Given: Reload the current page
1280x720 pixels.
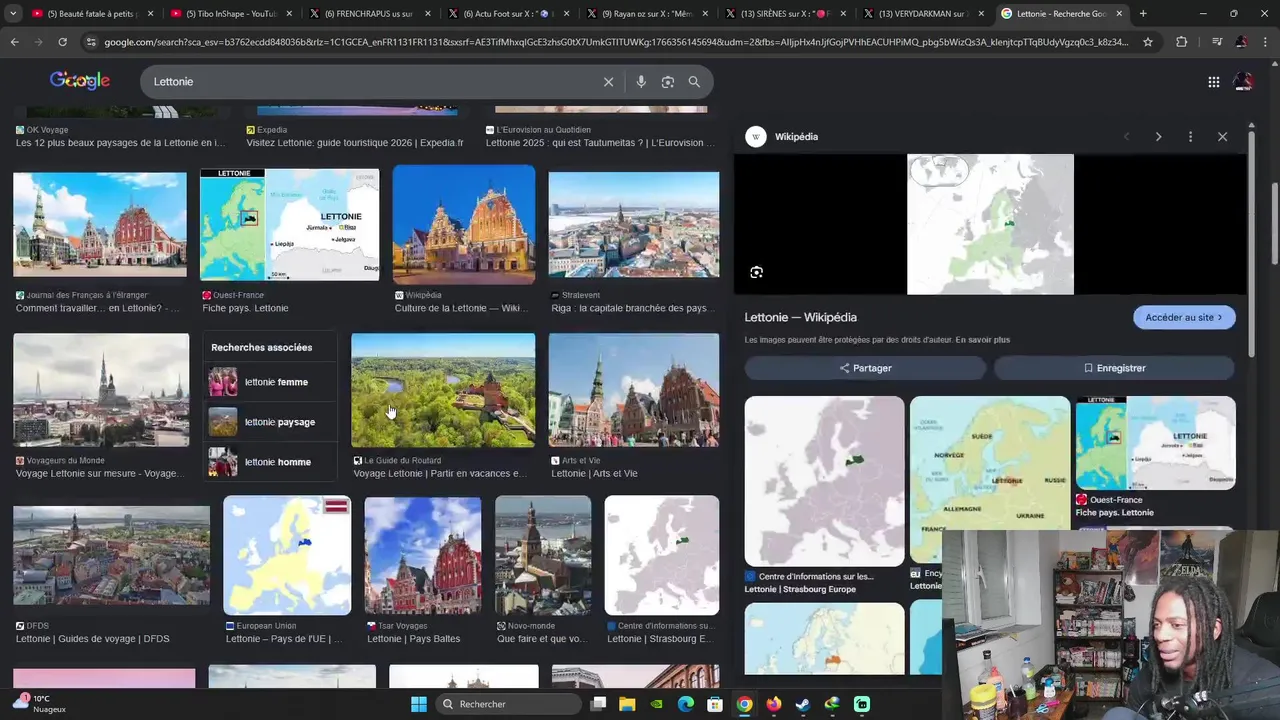Looking at the screenshot, I should pos(62,42).
